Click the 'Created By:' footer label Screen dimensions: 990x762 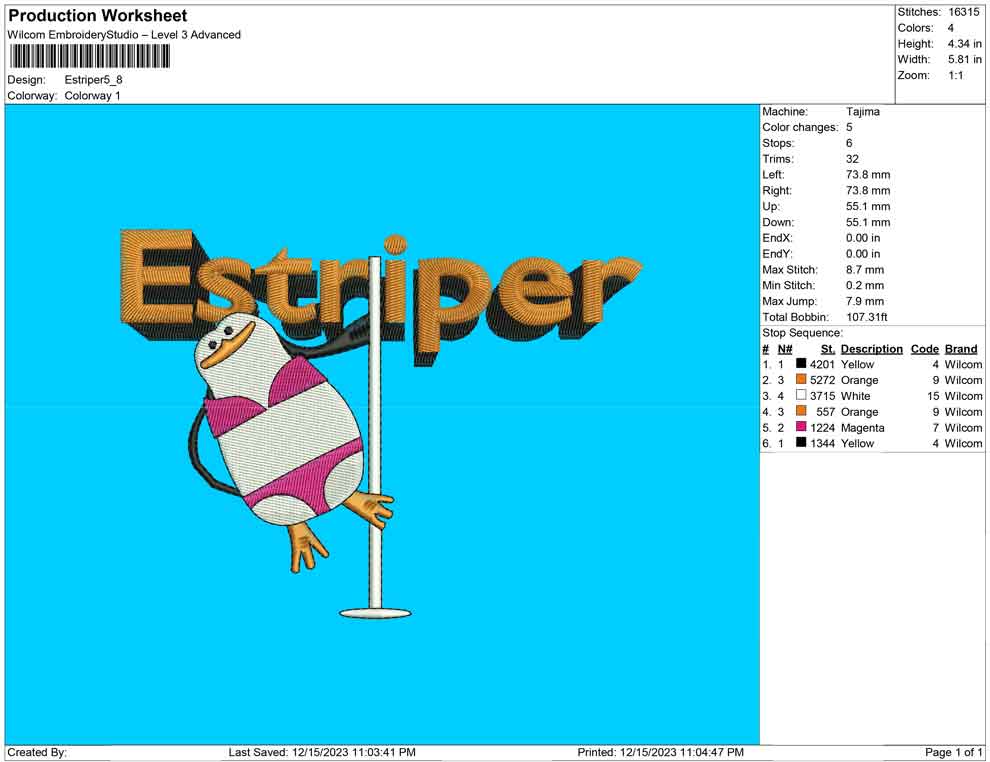tap(37, 752)
